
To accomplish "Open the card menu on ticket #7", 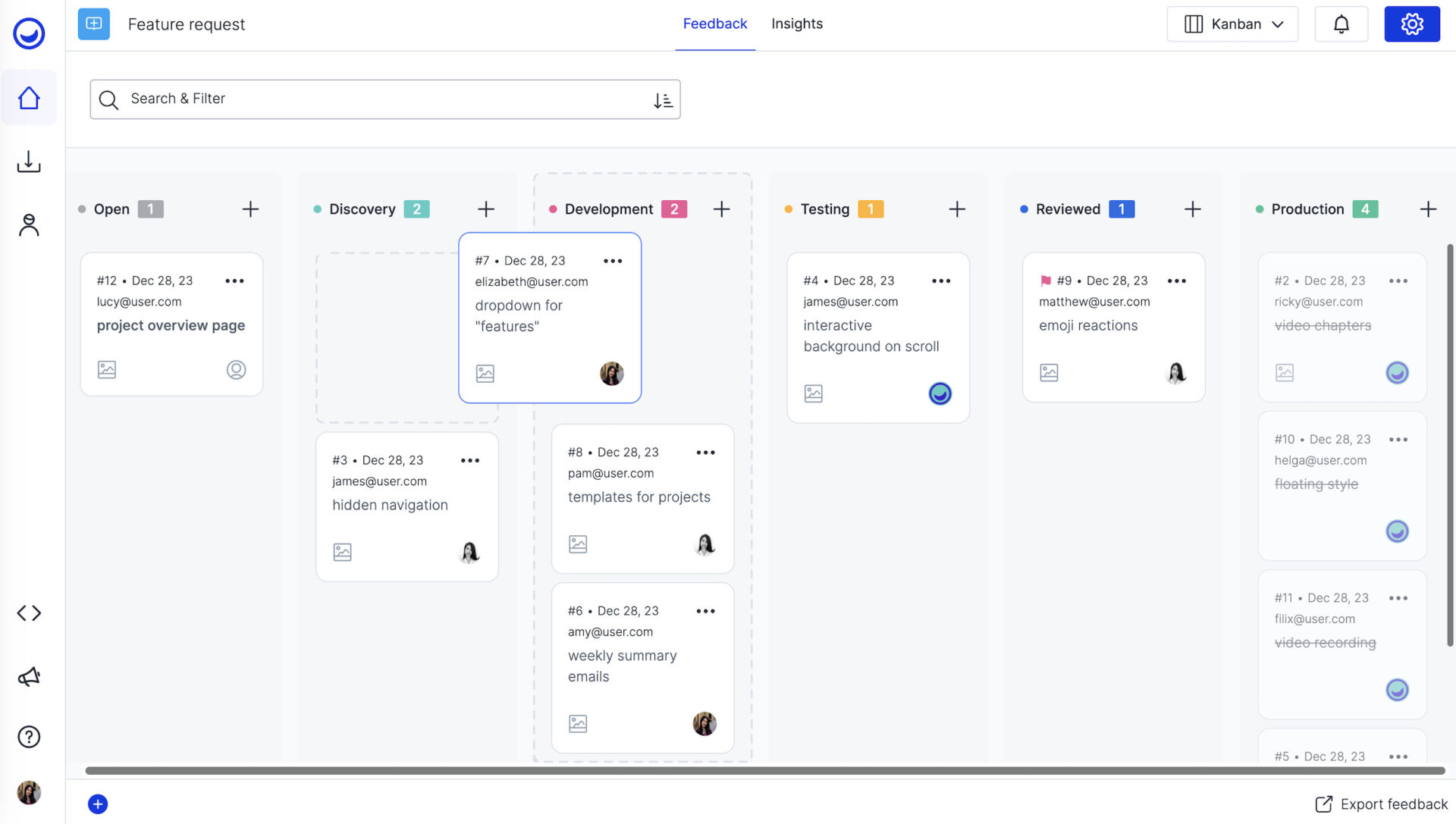I will click(x=613, y=260).
